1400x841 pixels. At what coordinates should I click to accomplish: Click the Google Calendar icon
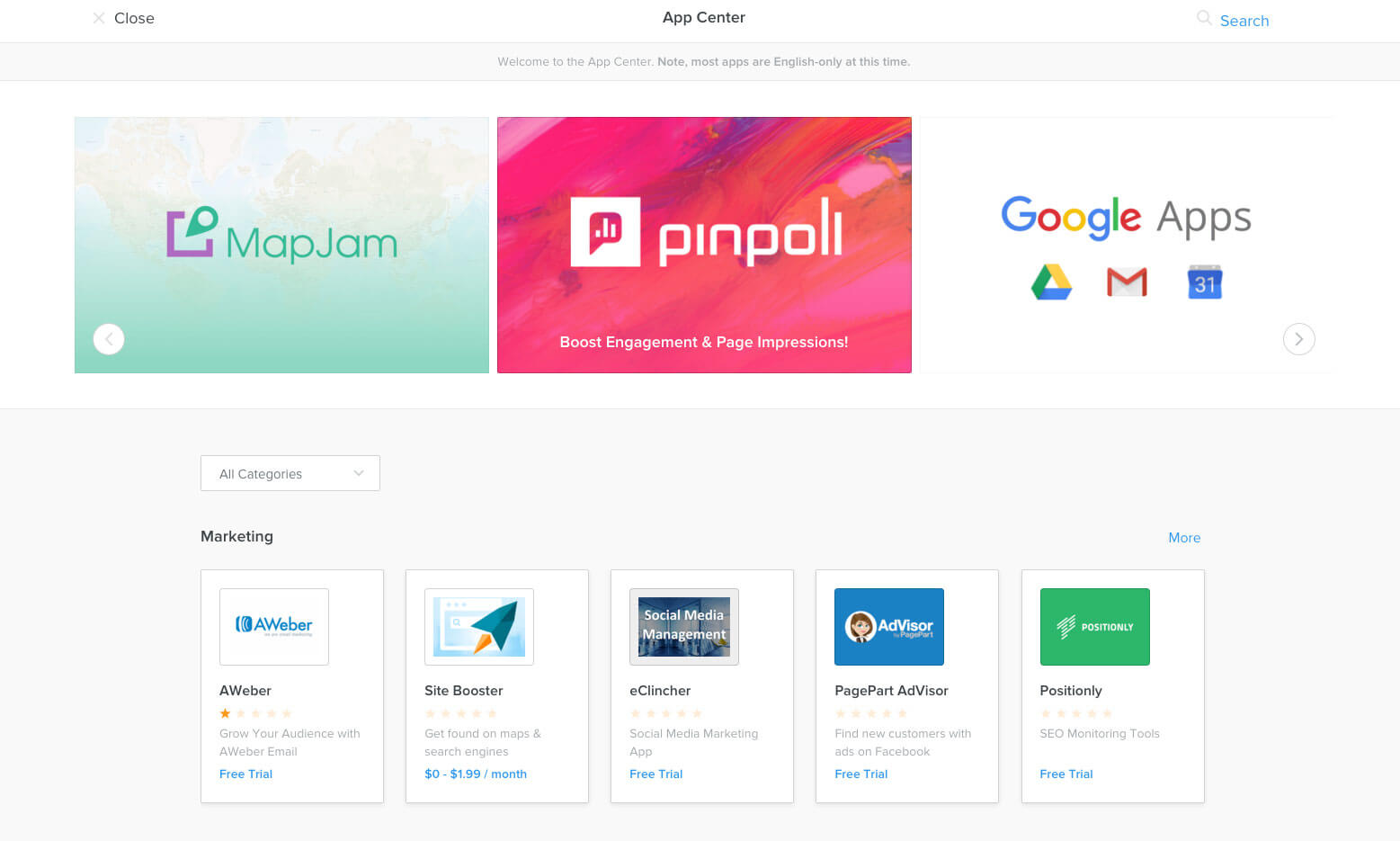tap(1205, 282)
